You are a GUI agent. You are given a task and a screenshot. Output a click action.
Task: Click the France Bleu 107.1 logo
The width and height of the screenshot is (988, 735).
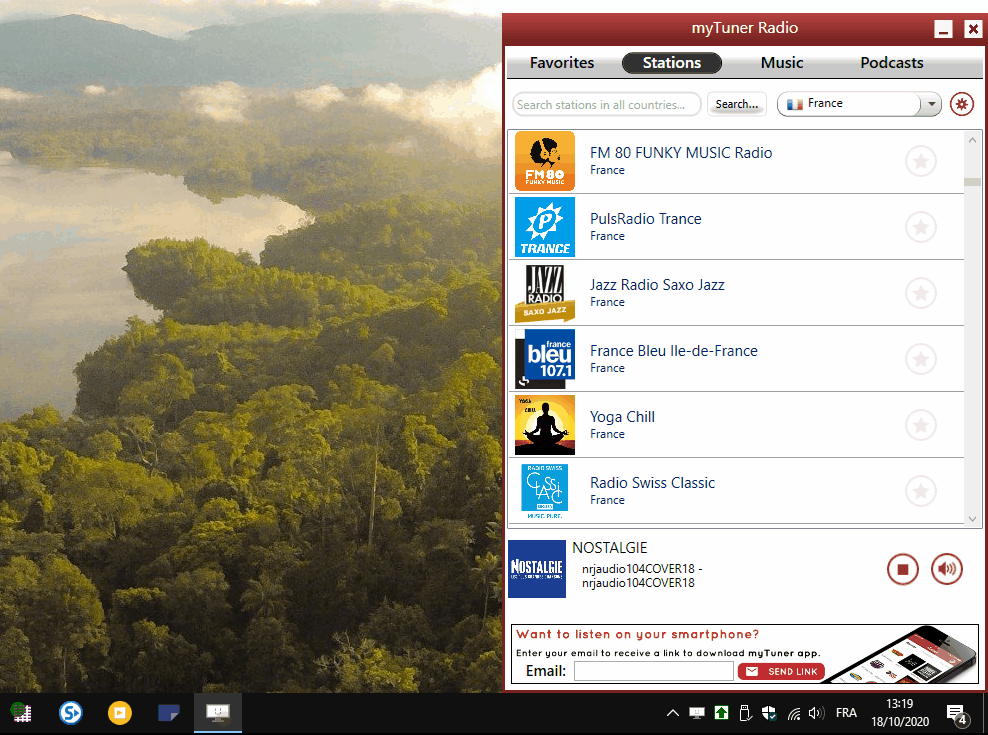[544, 359]
